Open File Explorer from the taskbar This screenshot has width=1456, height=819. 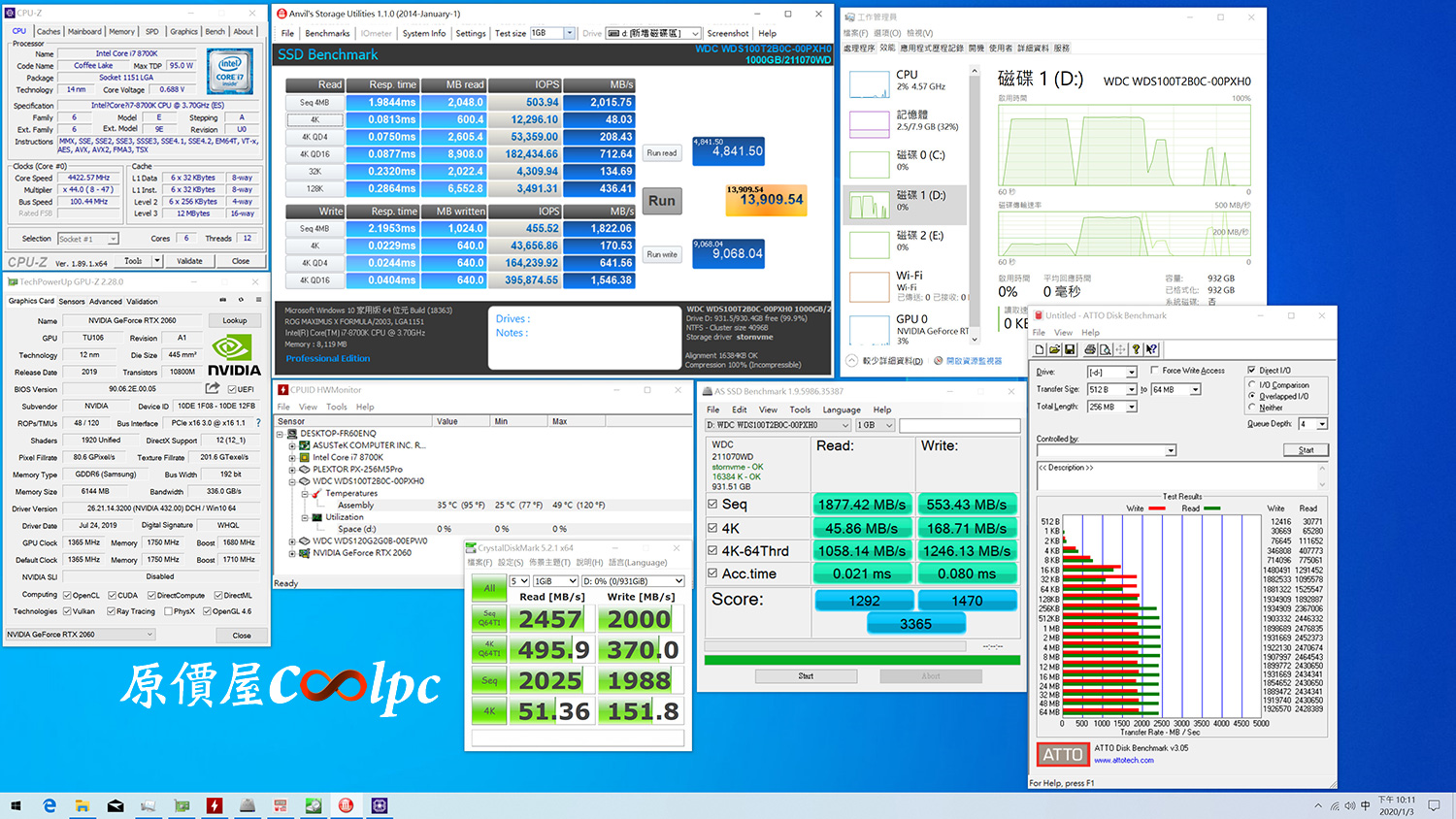click(83, 805)
